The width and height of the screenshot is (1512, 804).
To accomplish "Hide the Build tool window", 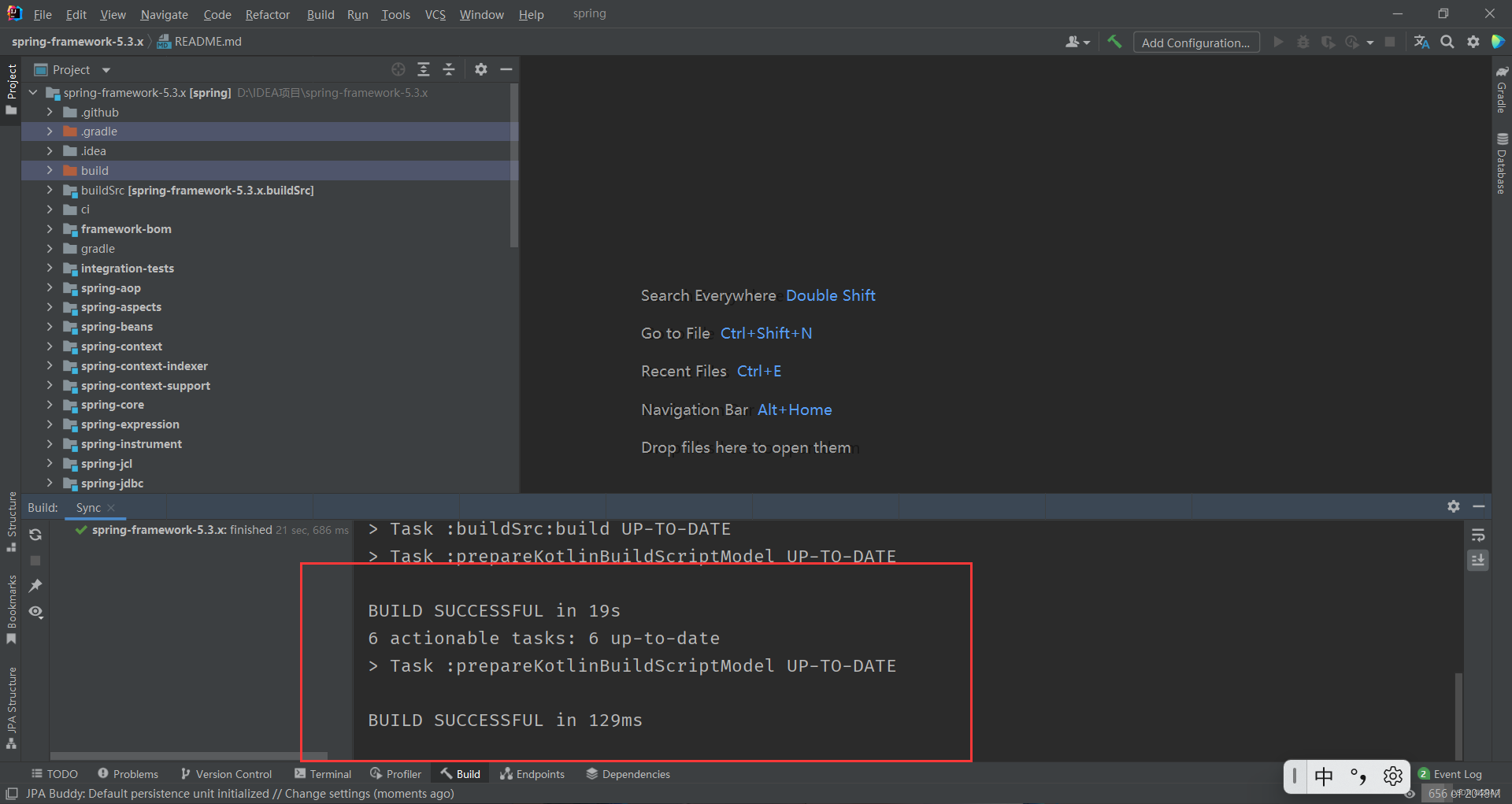I will point(1479,506).
